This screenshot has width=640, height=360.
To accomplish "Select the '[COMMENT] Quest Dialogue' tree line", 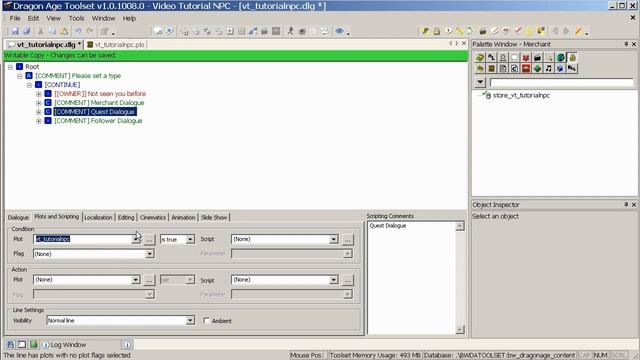I will point(95,112).
